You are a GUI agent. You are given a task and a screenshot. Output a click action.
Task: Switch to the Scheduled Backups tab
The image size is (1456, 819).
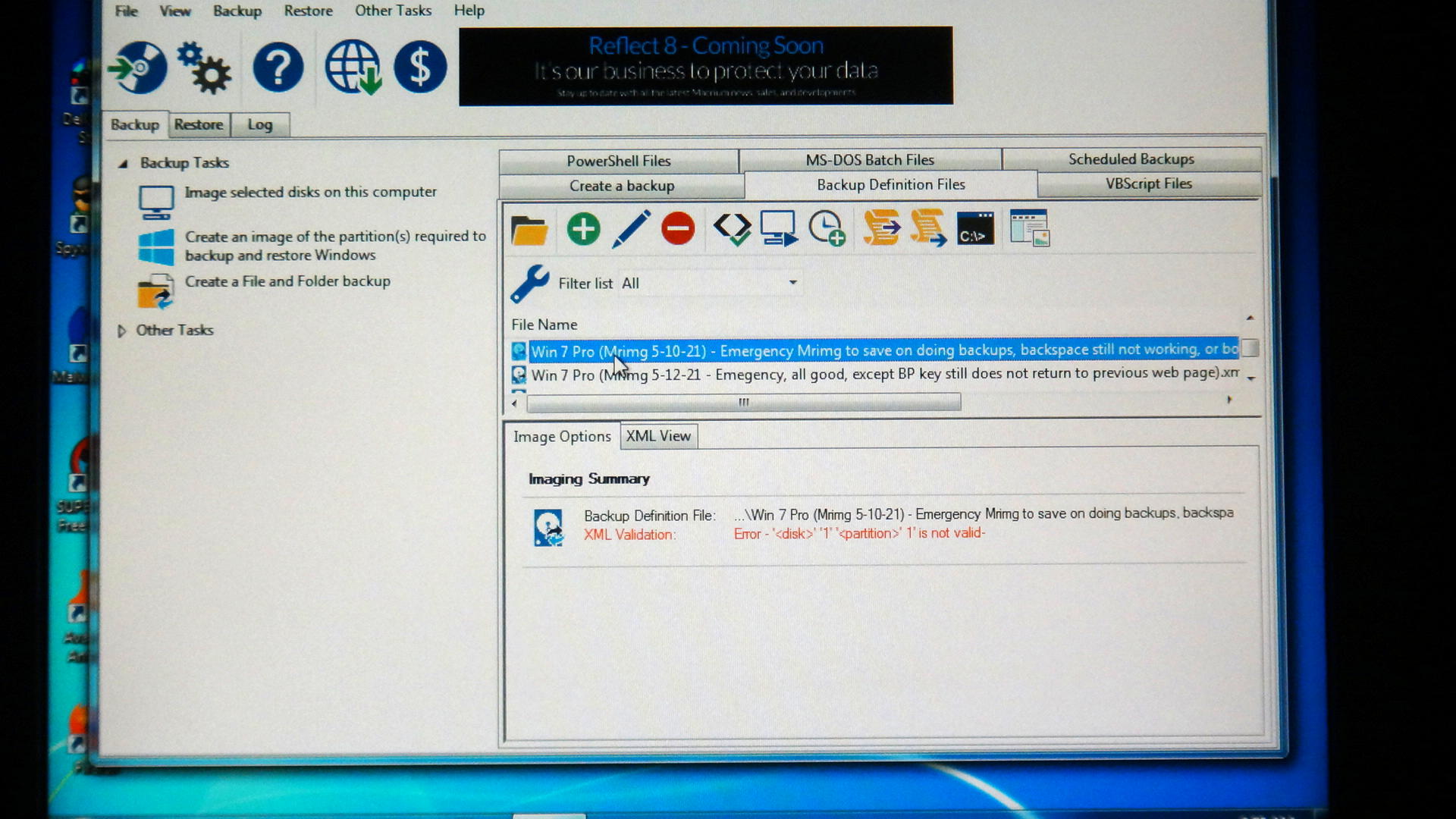click(1131, 159)
